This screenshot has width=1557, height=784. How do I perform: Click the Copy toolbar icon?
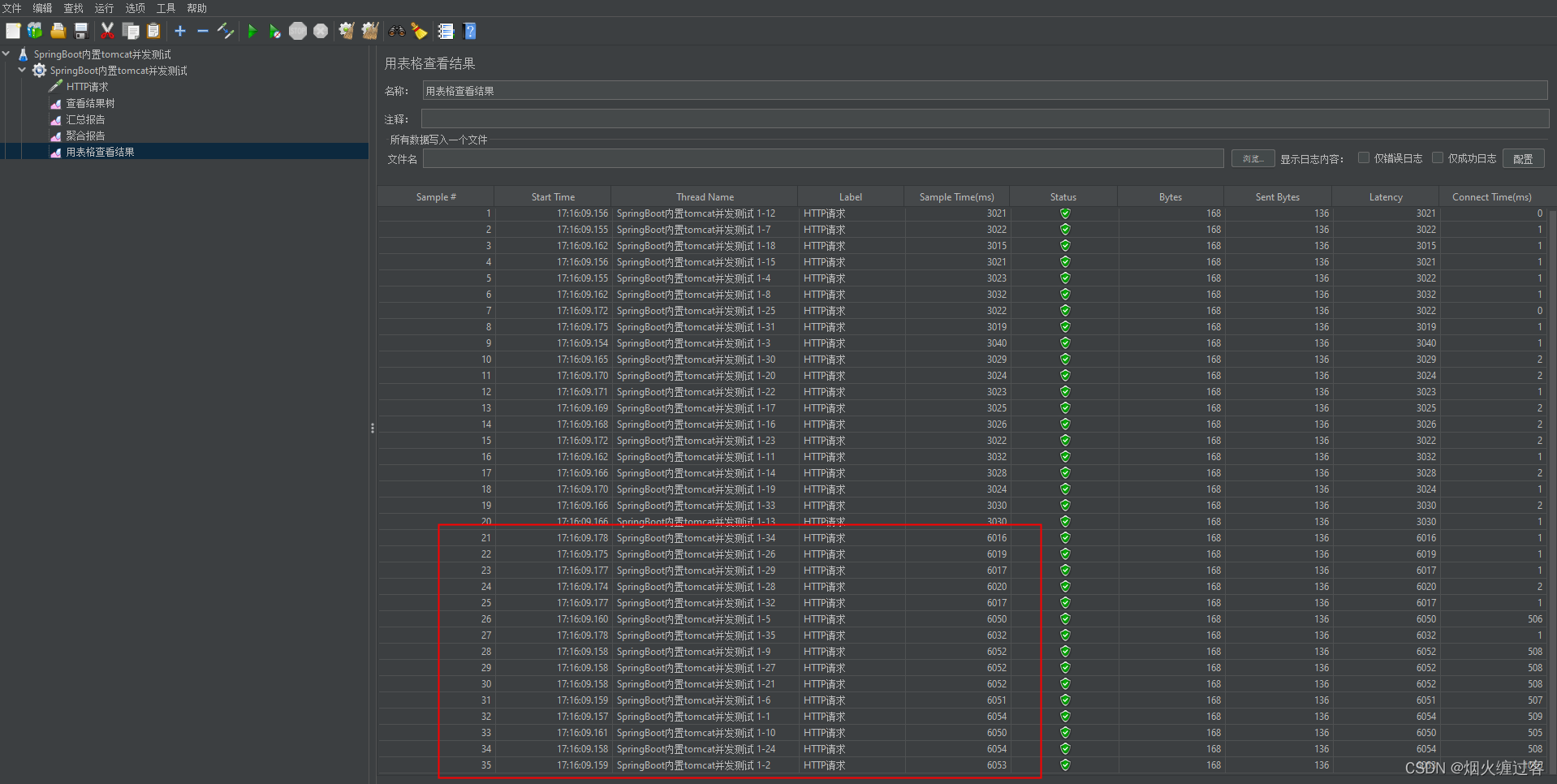pyautogui.click(x=131, y=31)
